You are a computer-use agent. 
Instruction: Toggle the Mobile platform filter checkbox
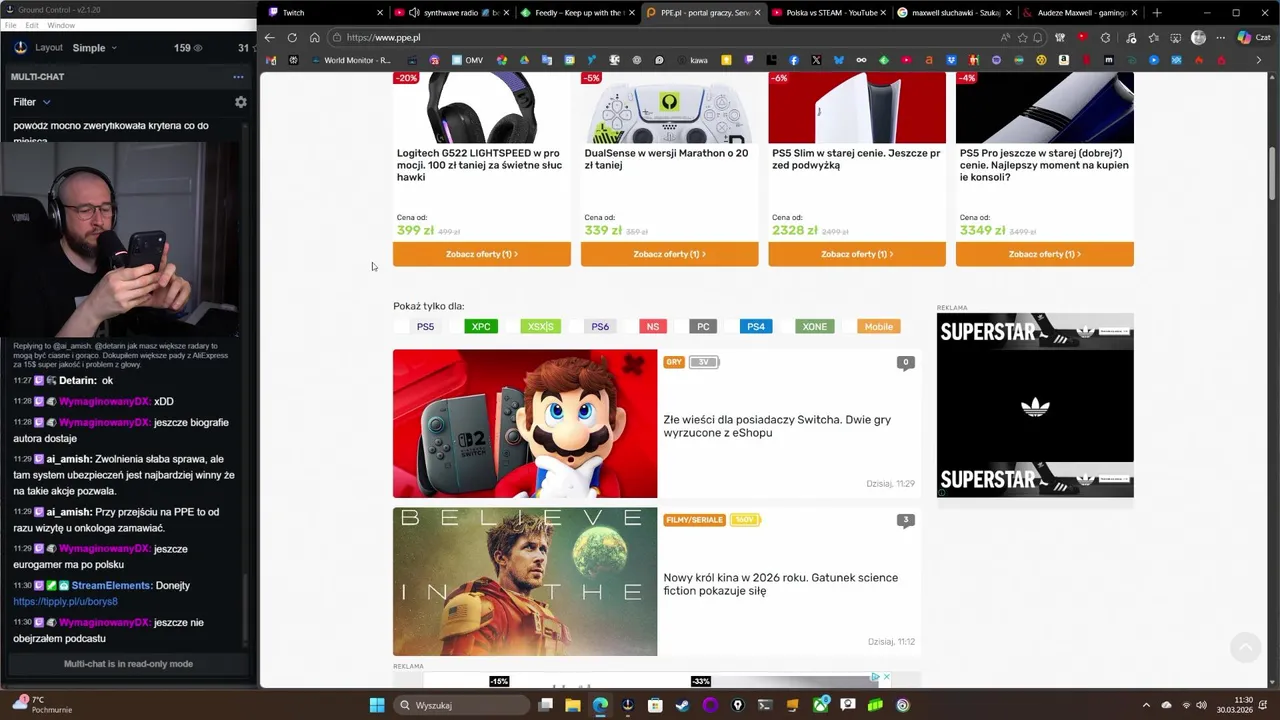point(849,327)
